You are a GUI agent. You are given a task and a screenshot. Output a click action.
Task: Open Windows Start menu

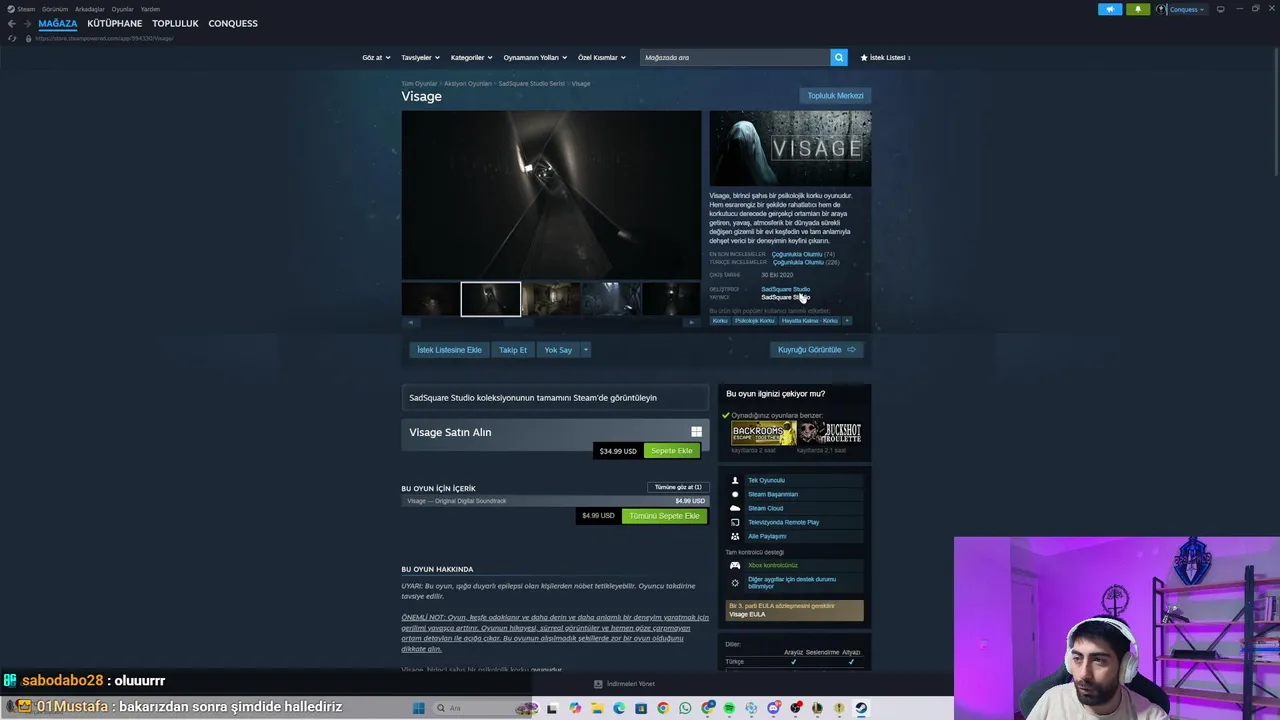[x=418, y=708]
